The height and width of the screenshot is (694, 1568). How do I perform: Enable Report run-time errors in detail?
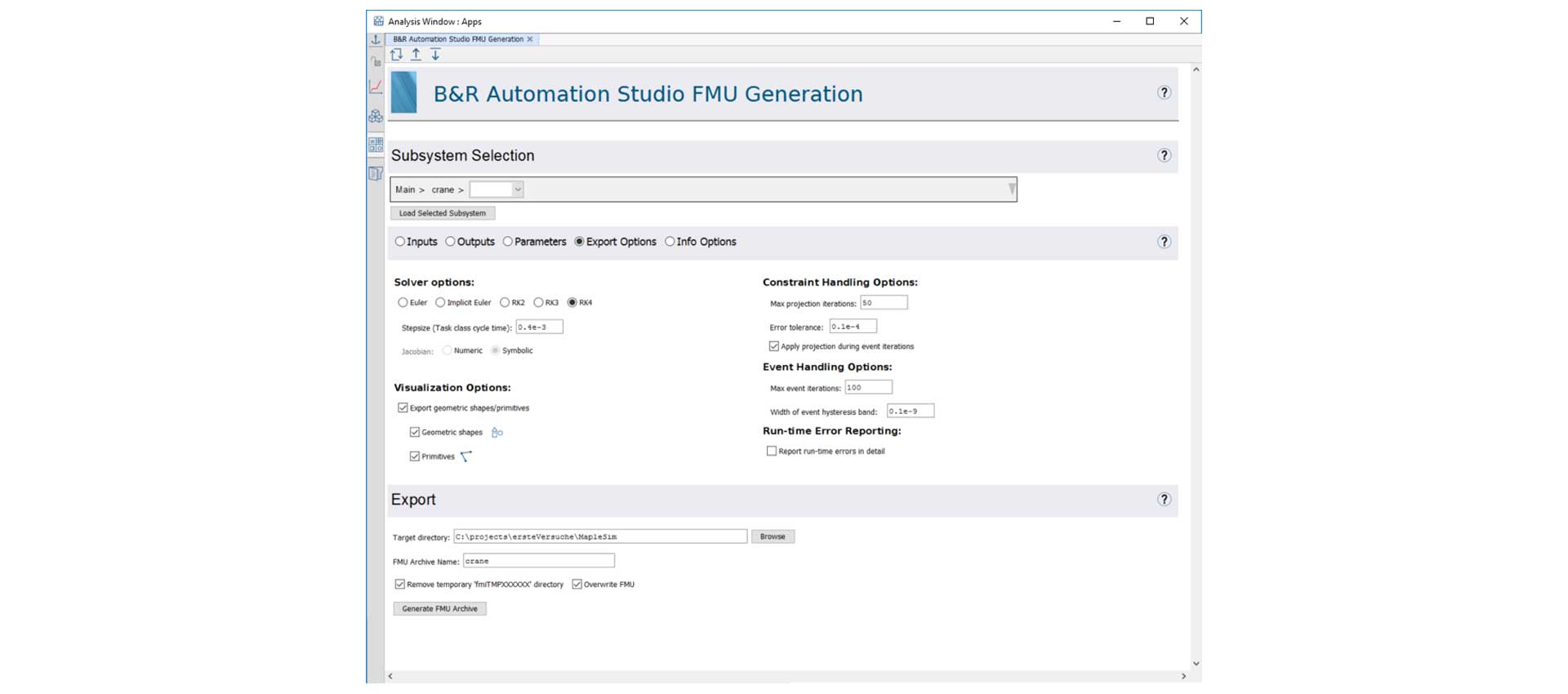pos(772,452)
